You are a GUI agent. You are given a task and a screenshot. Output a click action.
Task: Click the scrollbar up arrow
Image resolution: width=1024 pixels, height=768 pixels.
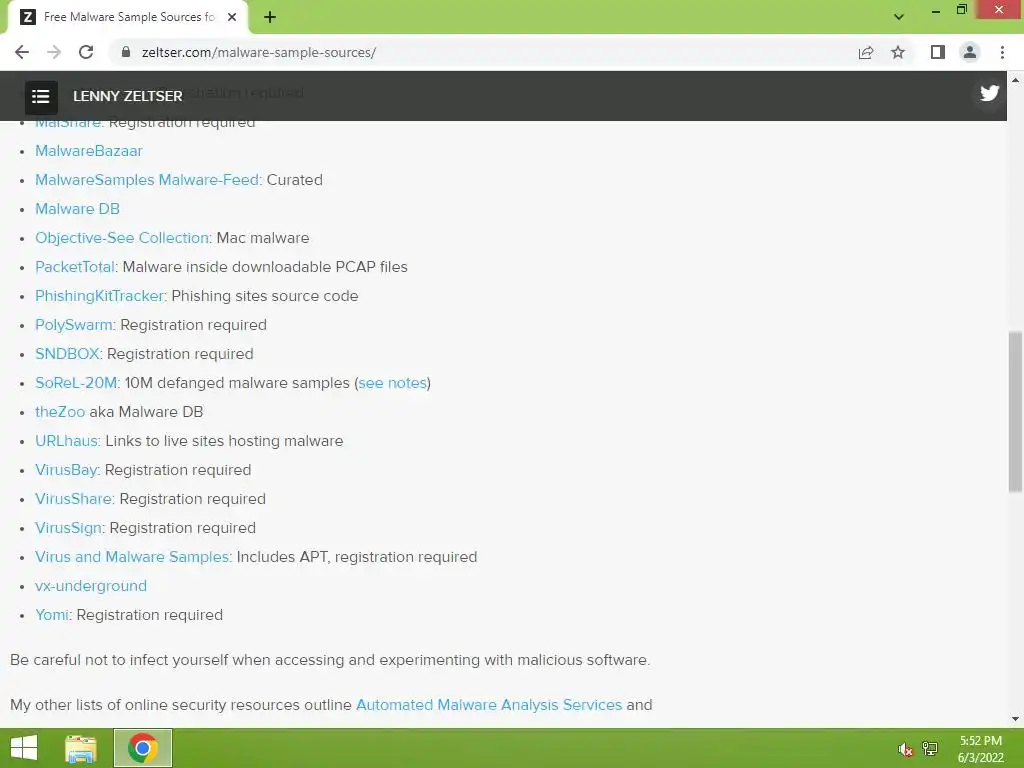click(1015, 80)
